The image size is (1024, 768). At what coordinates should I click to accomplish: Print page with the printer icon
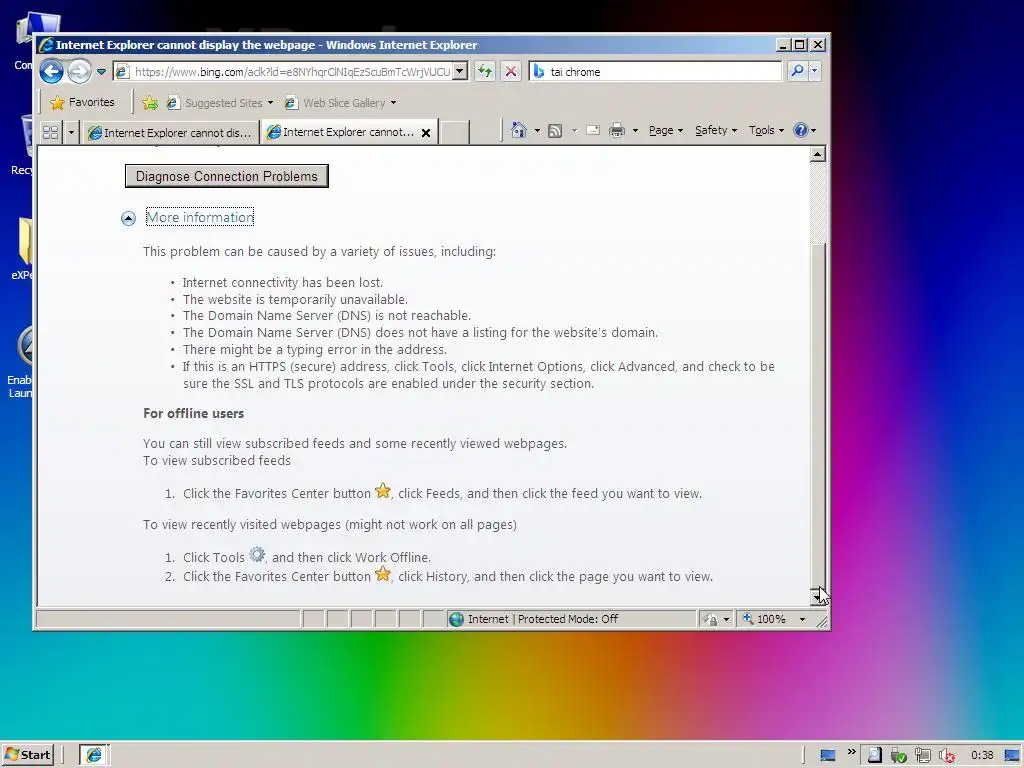pos(616,131)
